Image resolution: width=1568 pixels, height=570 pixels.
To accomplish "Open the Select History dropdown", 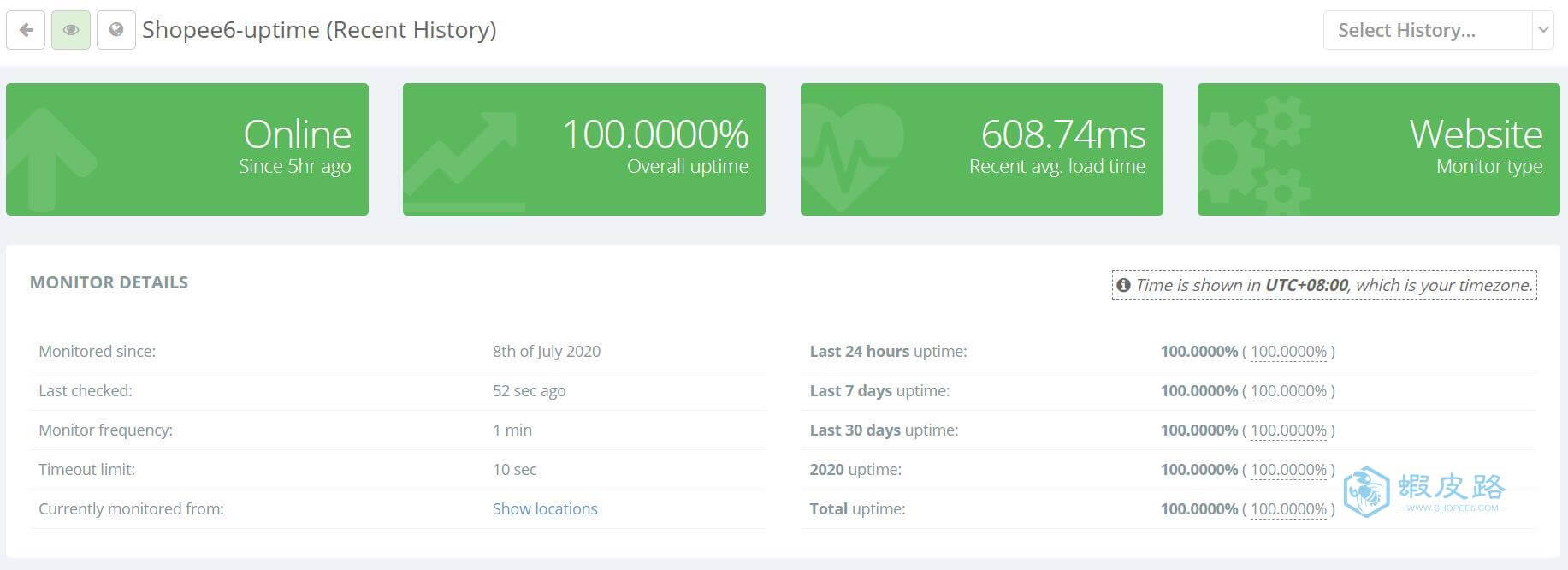I will [x=1438, y=30].
